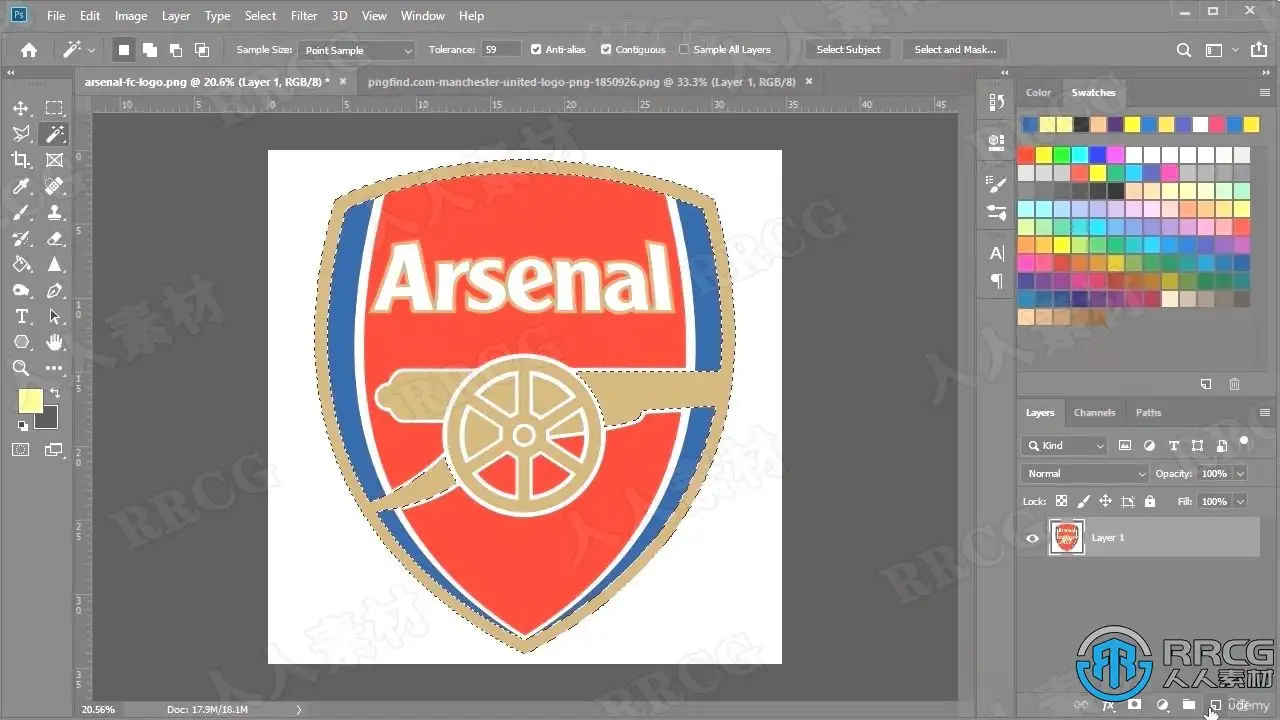The width and height of the screenshot is (1280, 720).
Task: Select the History Brush tool
Action: click(x=21, y=238)
